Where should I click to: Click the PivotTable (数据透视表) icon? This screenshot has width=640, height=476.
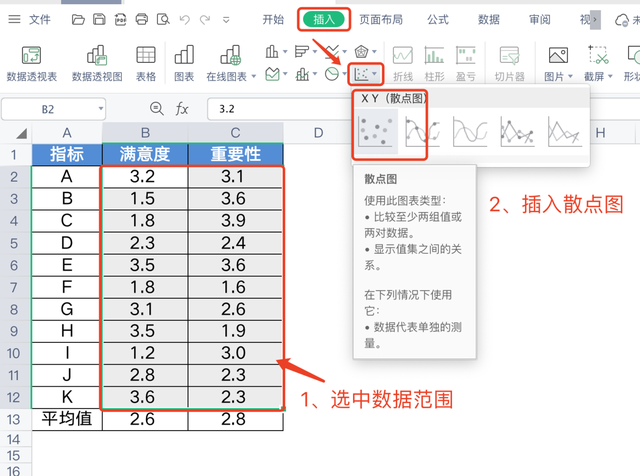(x=31, y=56)
